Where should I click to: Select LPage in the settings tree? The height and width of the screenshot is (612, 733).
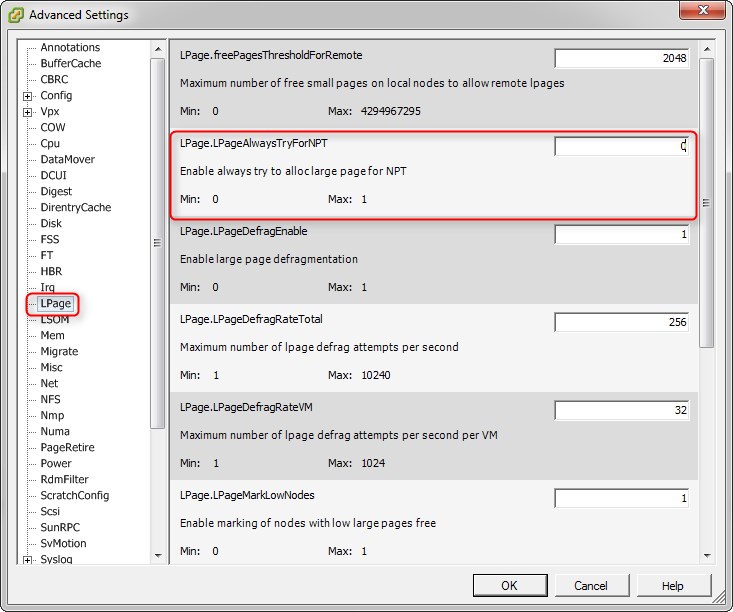tap(55, 304)
